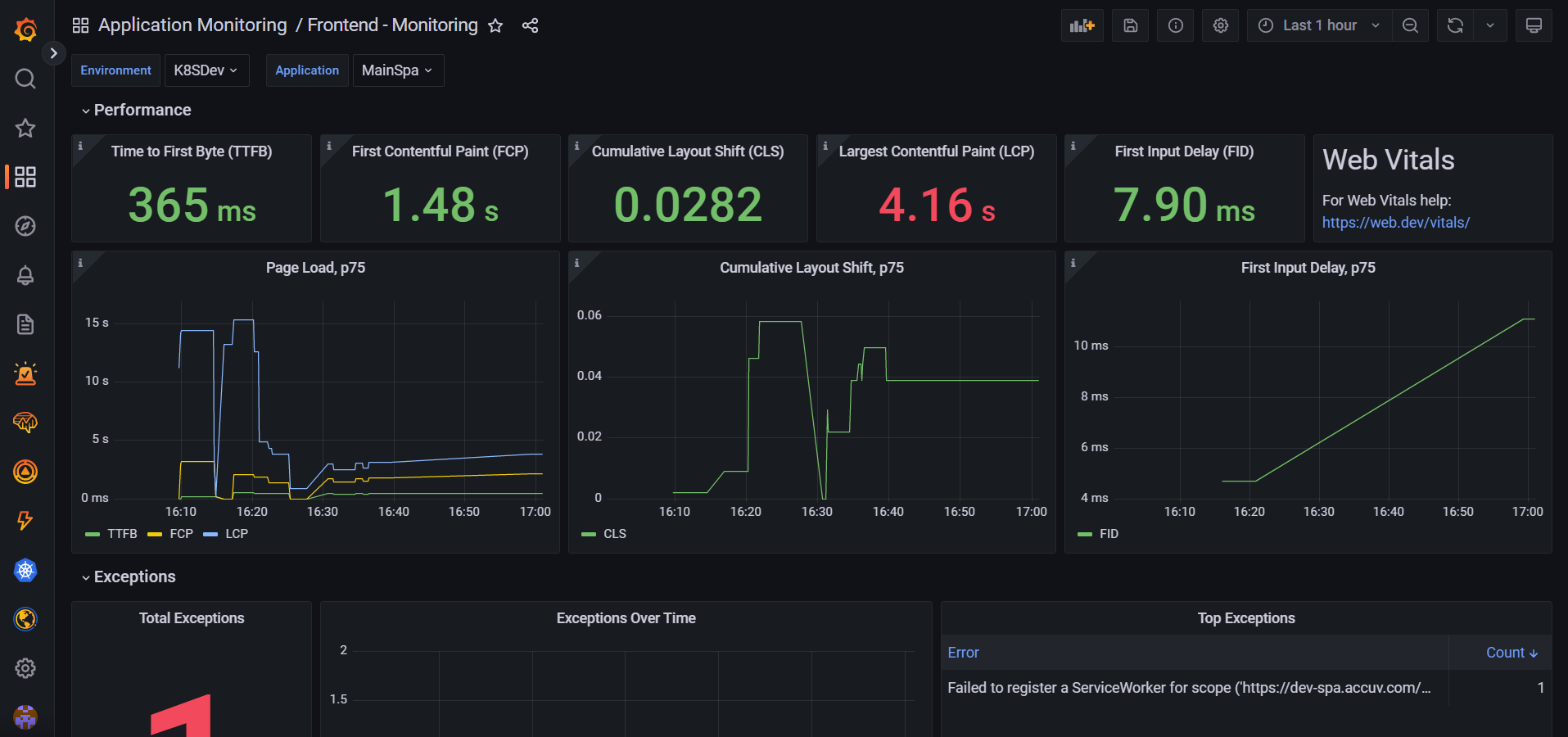1568x737 pixels.
Task: Toggle LCP series in legend
Action: pyautogui.click(x=226, y=534)
